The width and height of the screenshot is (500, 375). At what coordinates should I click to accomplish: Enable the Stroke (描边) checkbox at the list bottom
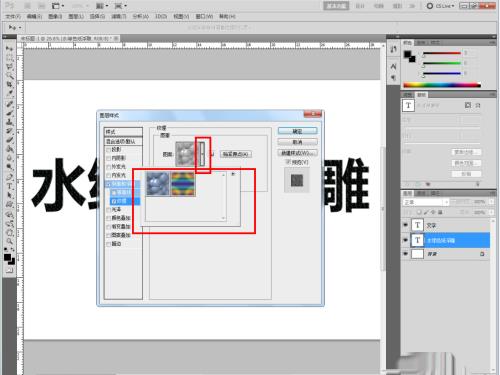108,244
